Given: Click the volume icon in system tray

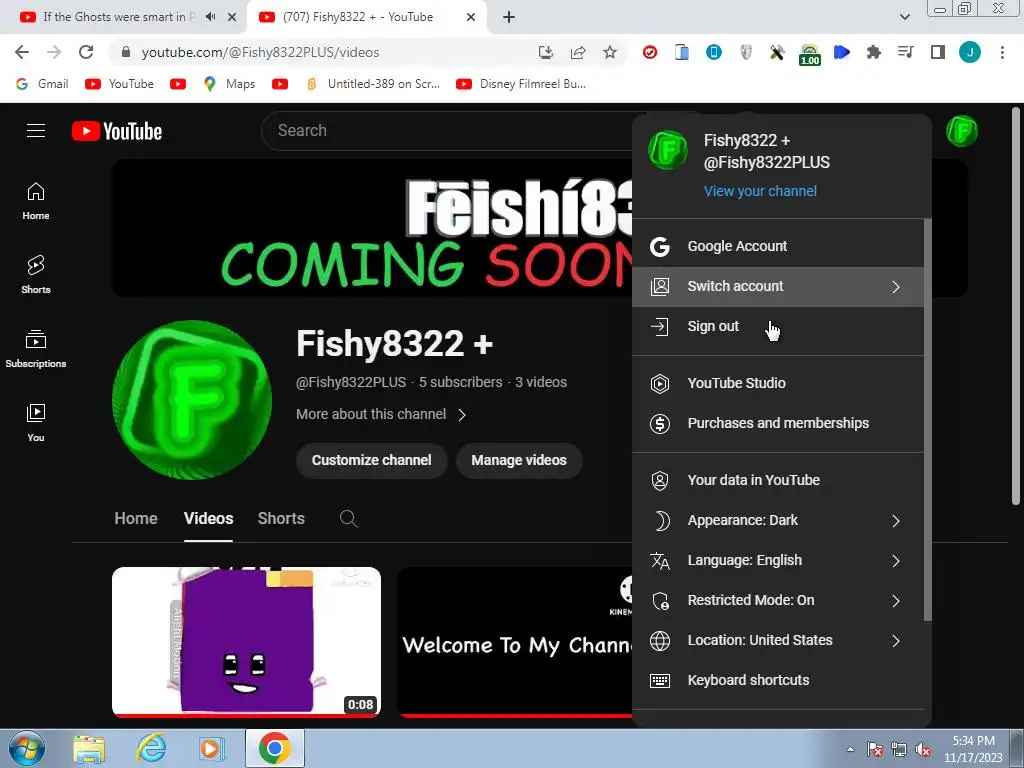Looking at the screenshot, I should tap(923, 750).
